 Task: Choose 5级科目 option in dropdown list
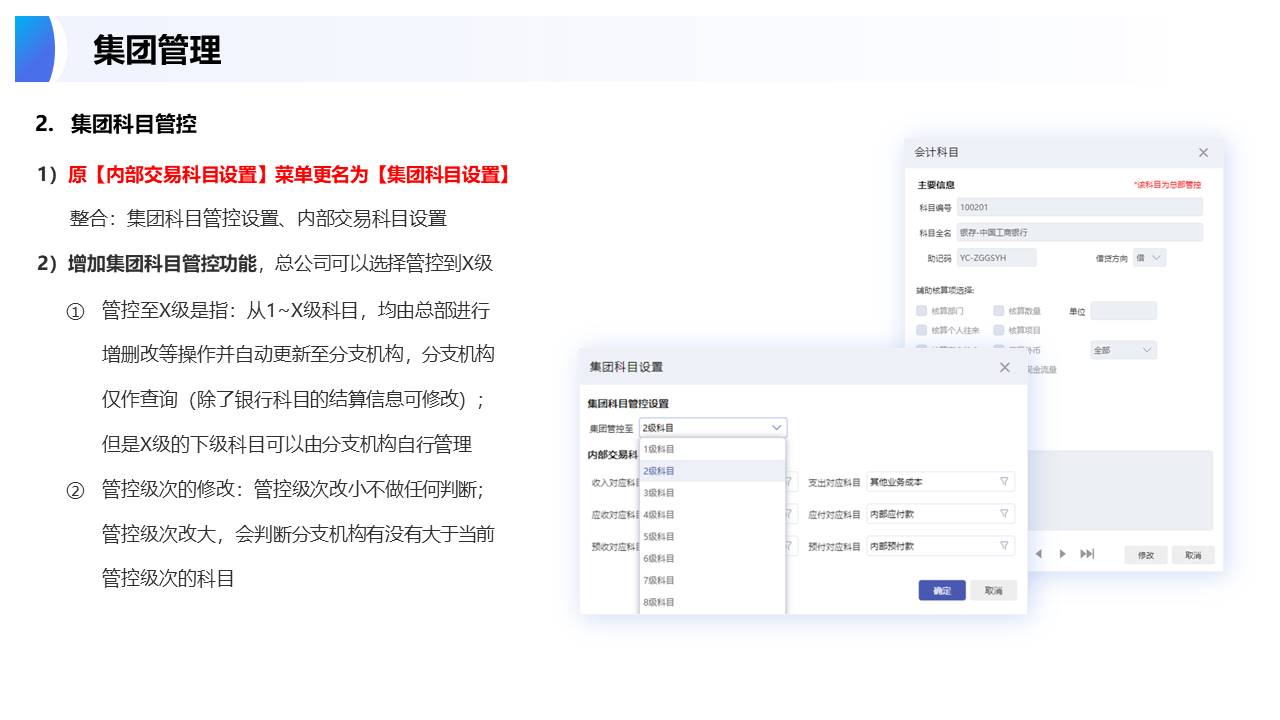(659, 537)
